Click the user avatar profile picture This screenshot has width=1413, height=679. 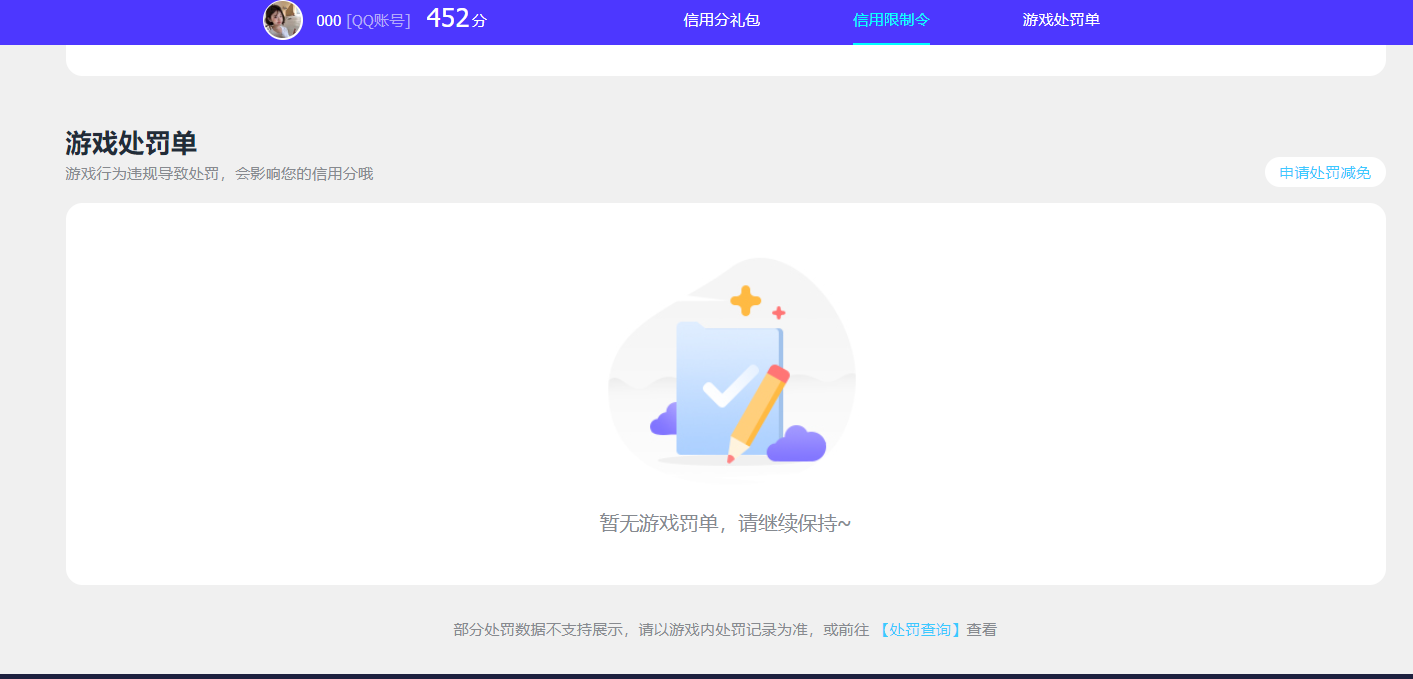tap(283, 20)
